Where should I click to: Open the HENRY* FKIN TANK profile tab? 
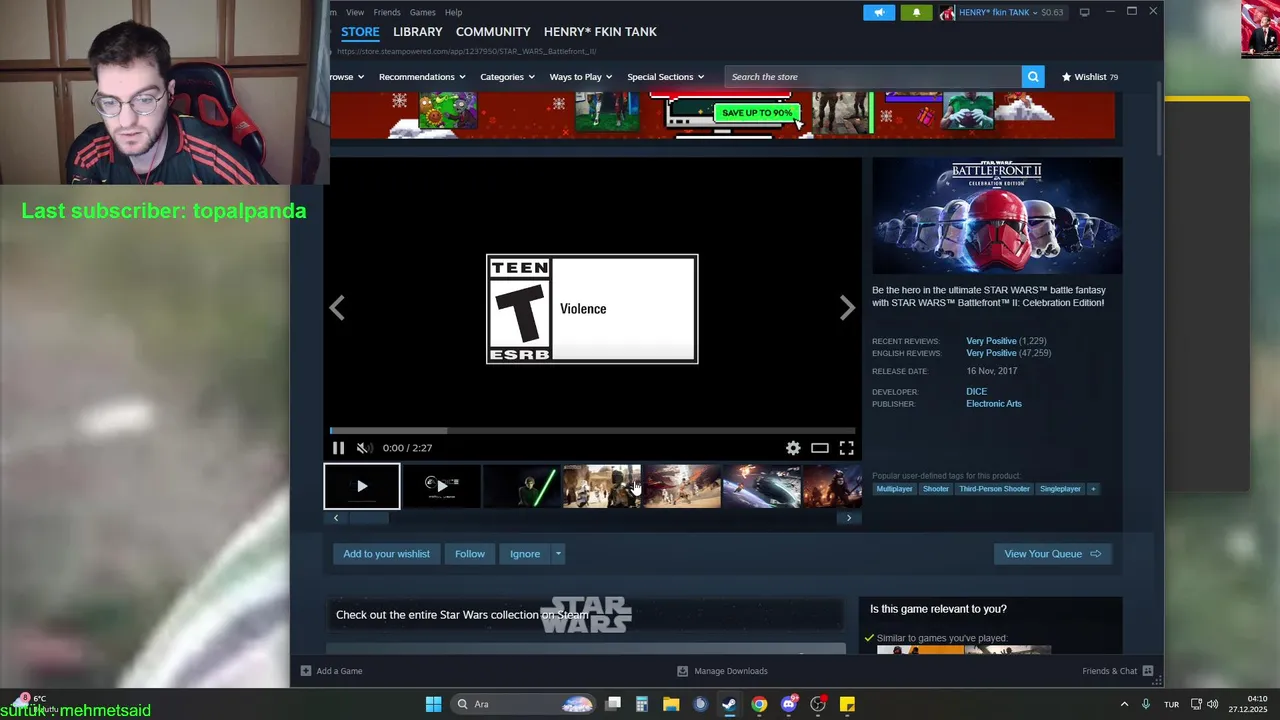point(600,32)
